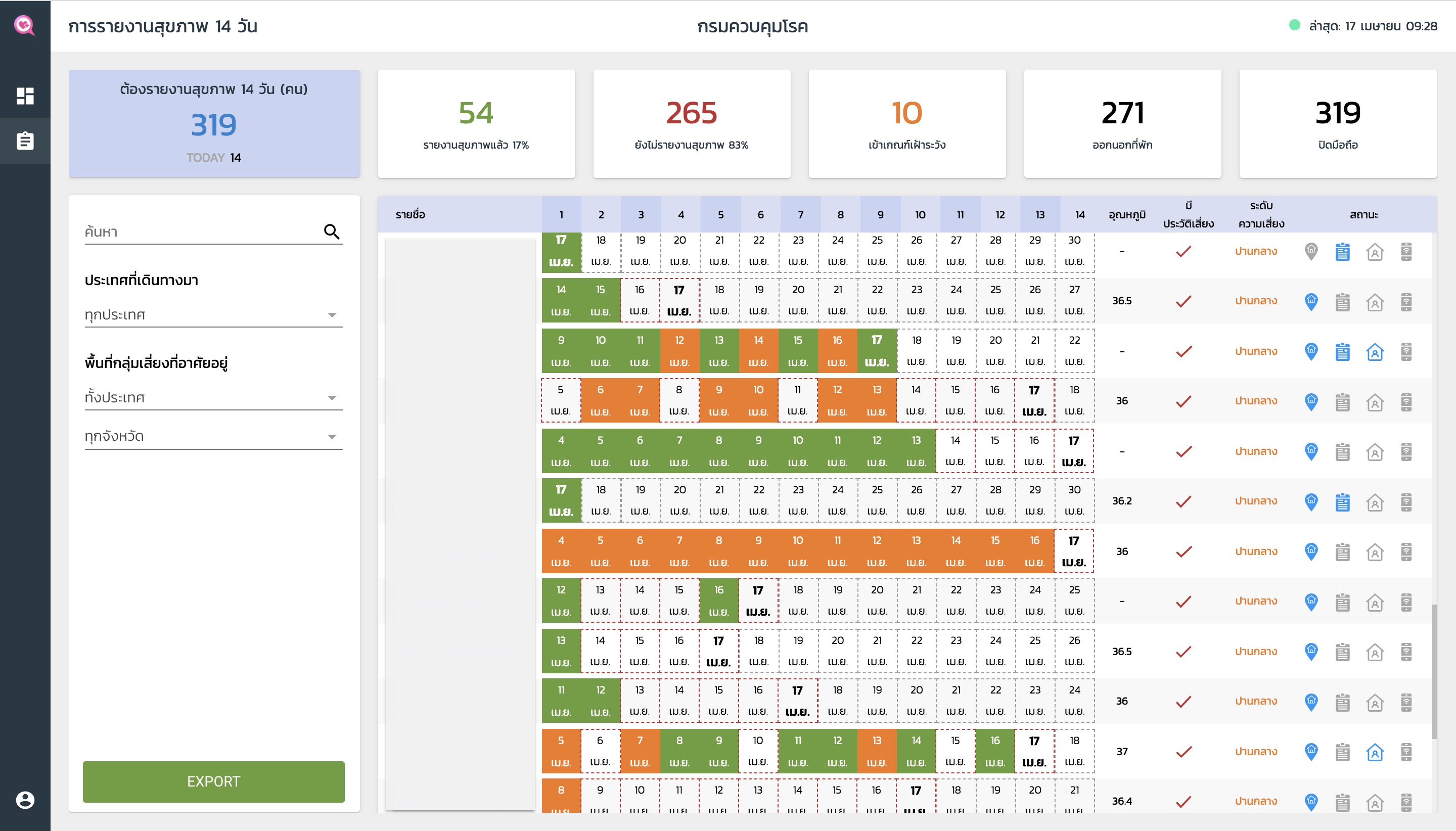Click location pin icon in first table row
The image size is (1456, 831).
(1311, 251)
